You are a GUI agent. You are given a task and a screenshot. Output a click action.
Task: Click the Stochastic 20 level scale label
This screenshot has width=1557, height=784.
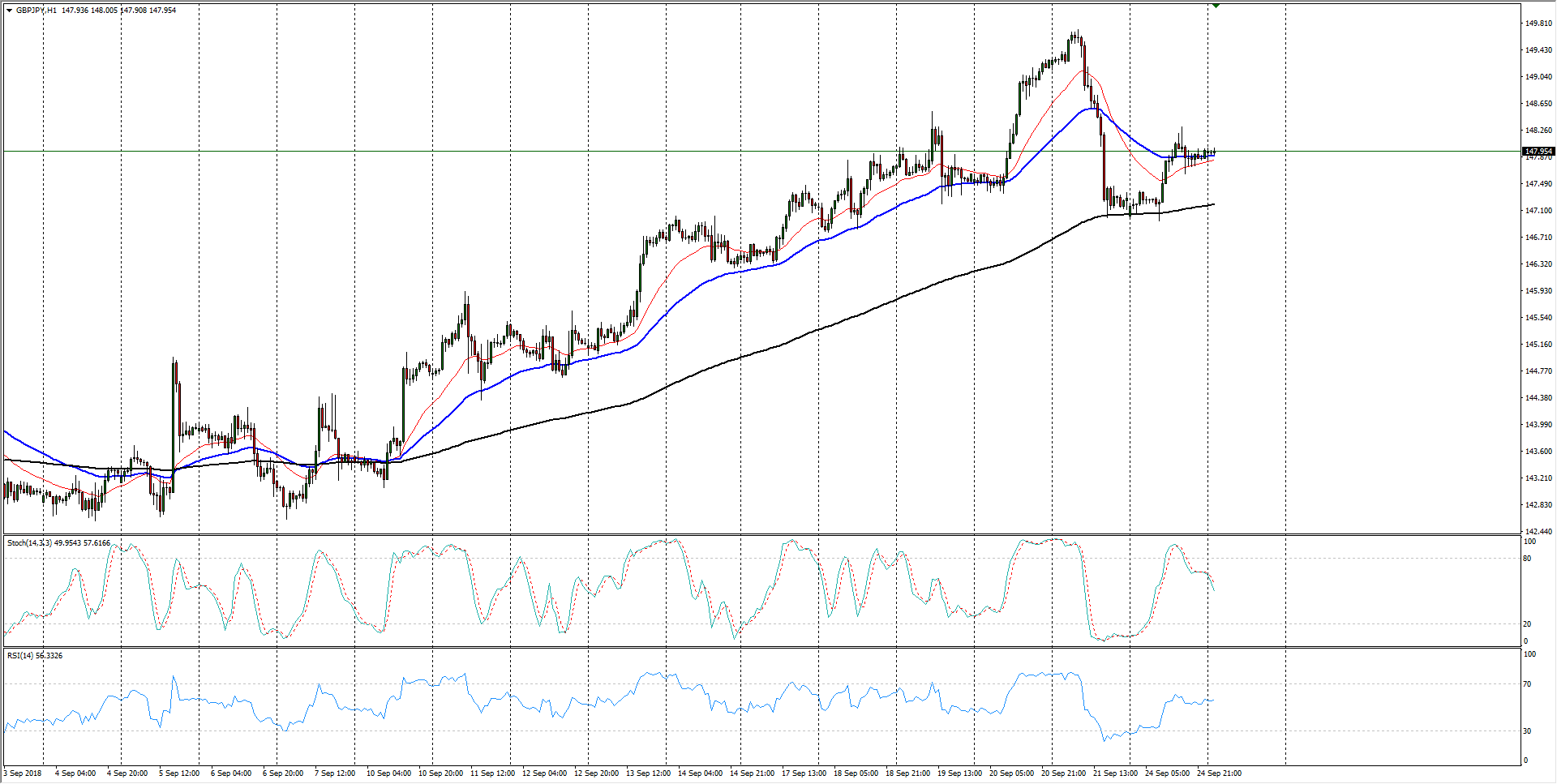(1528, 623)
